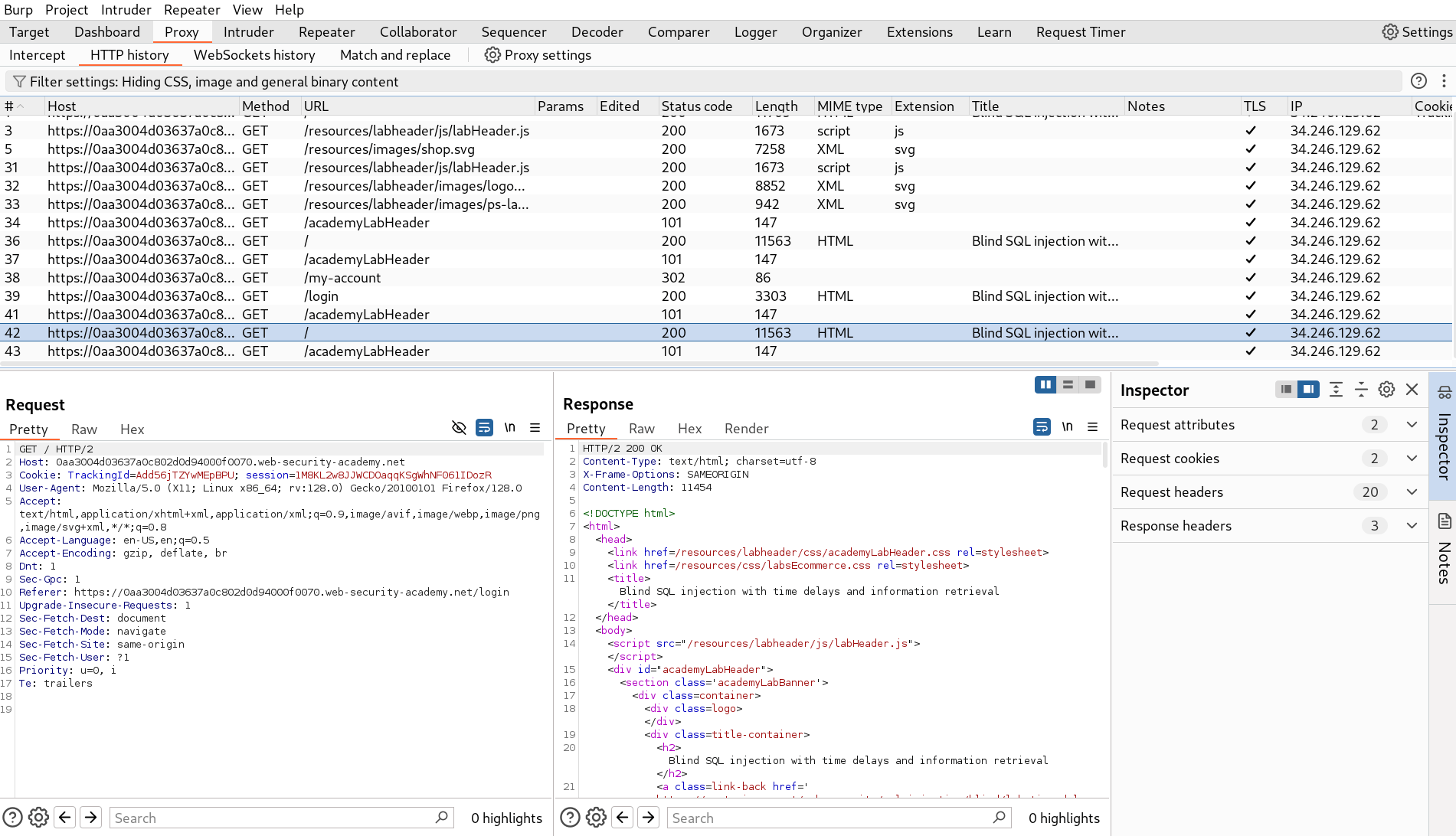
Task: Go to next match in Request search
Action: pos(90,818)
